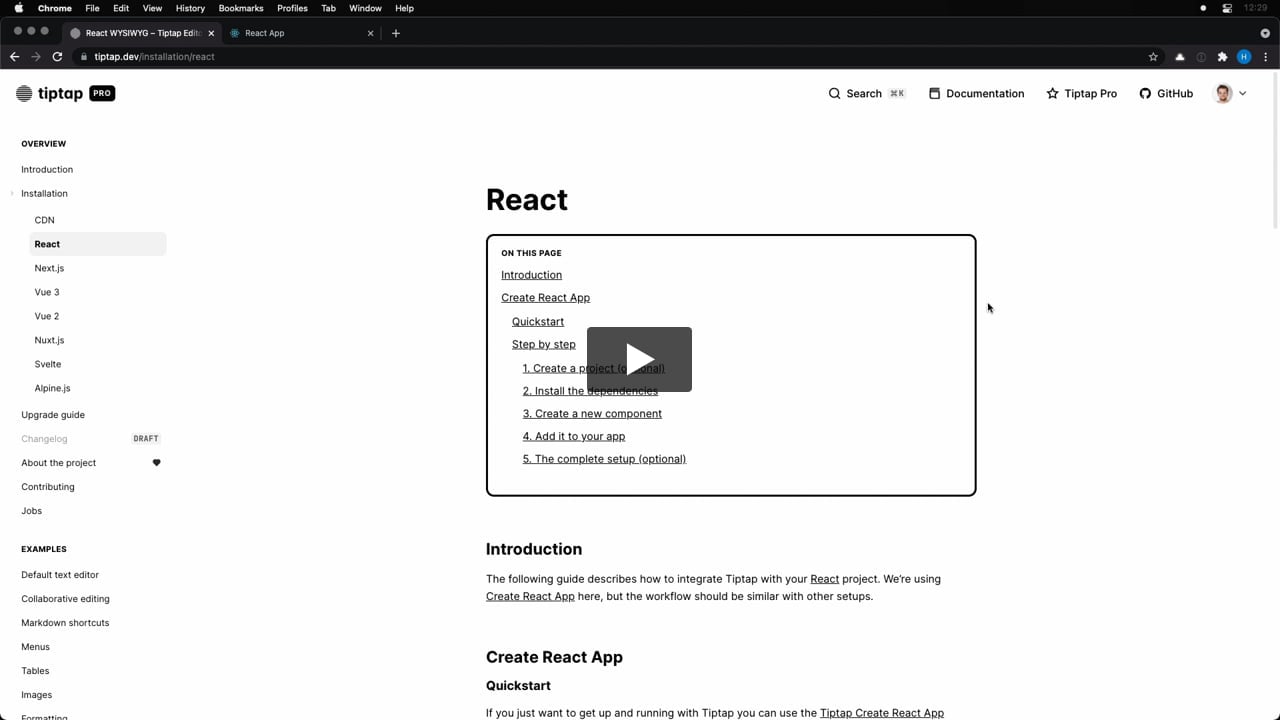This screenshot has width=1280, height=720.
Task: Open the Upgrade guide page
Action: [53, 415]
